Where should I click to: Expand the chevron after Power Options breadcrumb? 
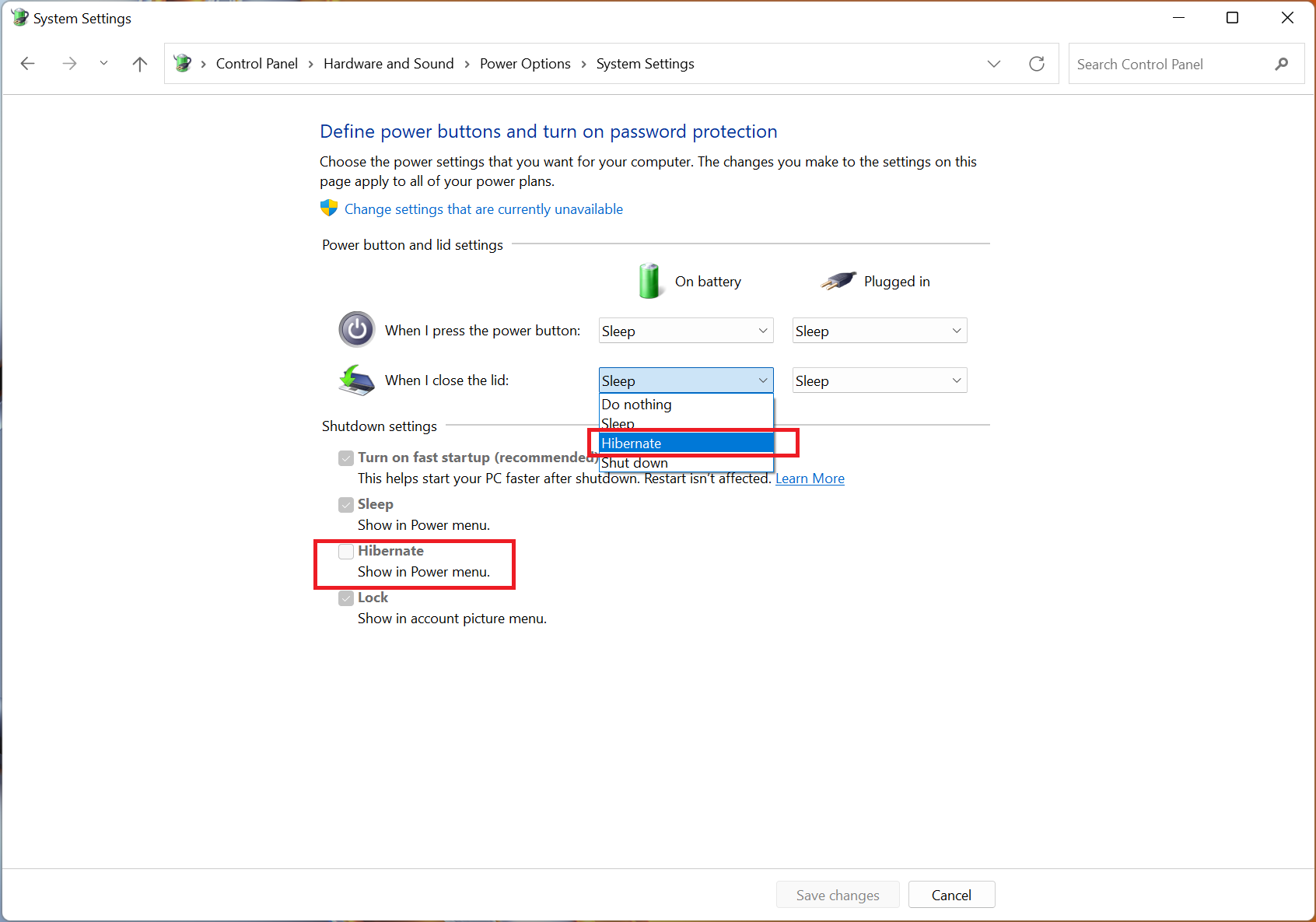[583, 64]
